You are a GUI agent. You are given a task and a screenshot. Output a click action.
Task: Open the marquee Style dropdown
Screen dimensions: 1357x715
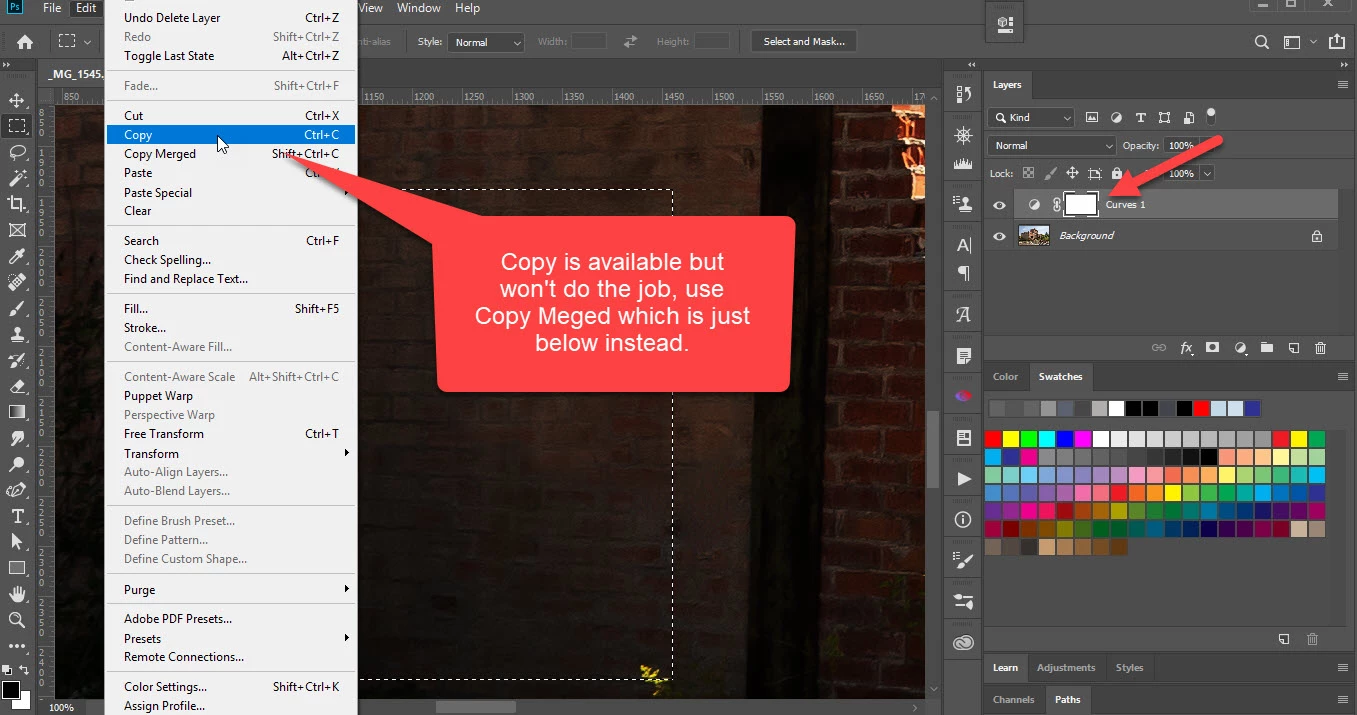click(x=486, y=42)
